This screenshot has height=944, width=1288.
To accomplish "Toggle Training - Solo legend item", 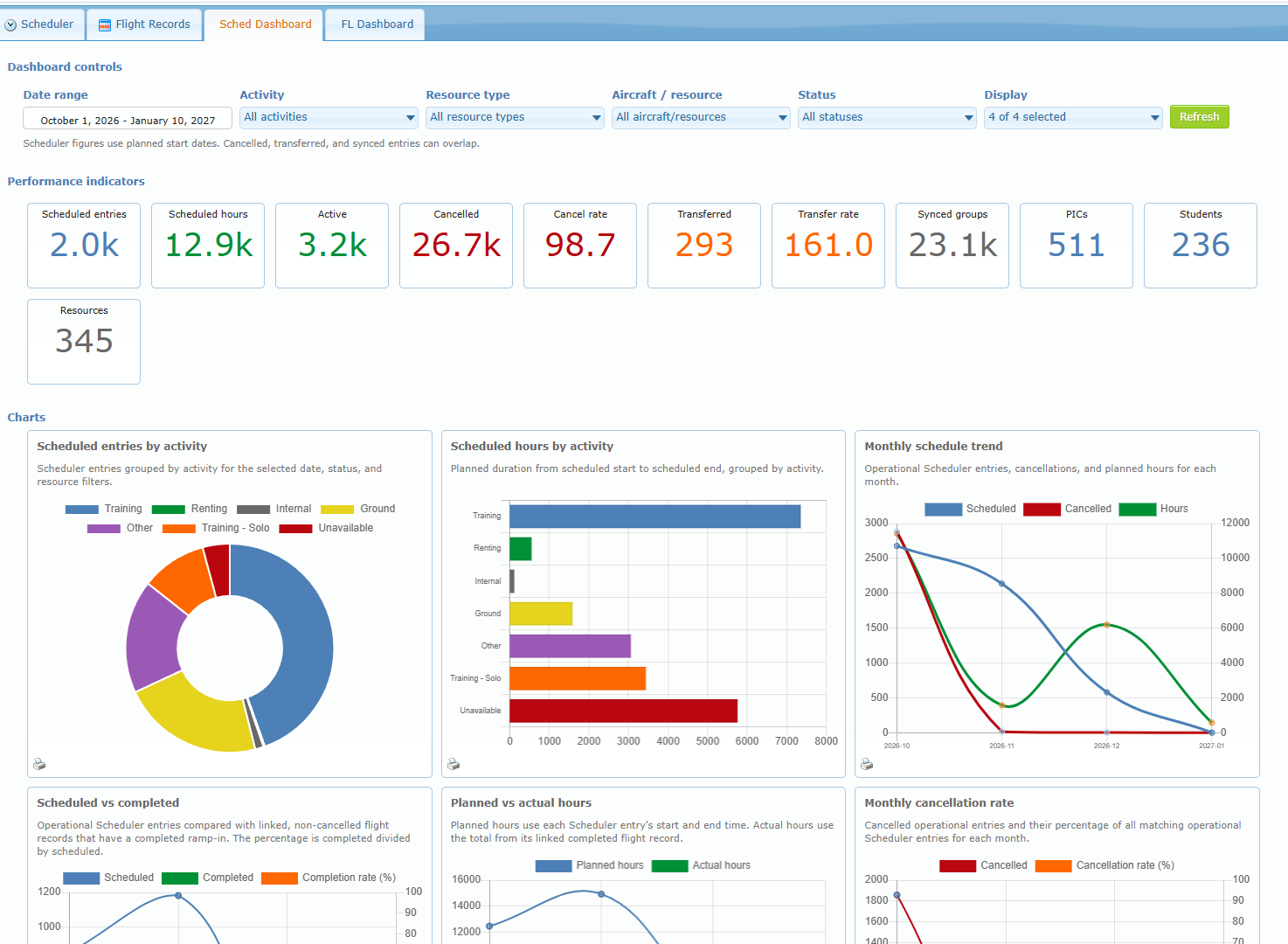I will [x=216, y=528].
